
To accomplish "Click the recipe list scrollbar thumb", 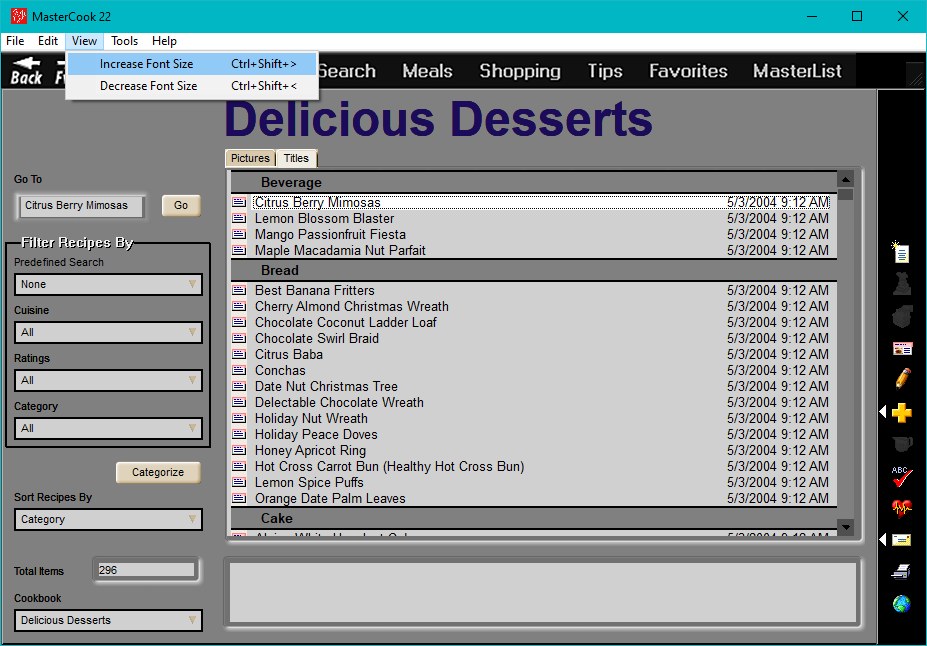I will [x=845, y=194].
